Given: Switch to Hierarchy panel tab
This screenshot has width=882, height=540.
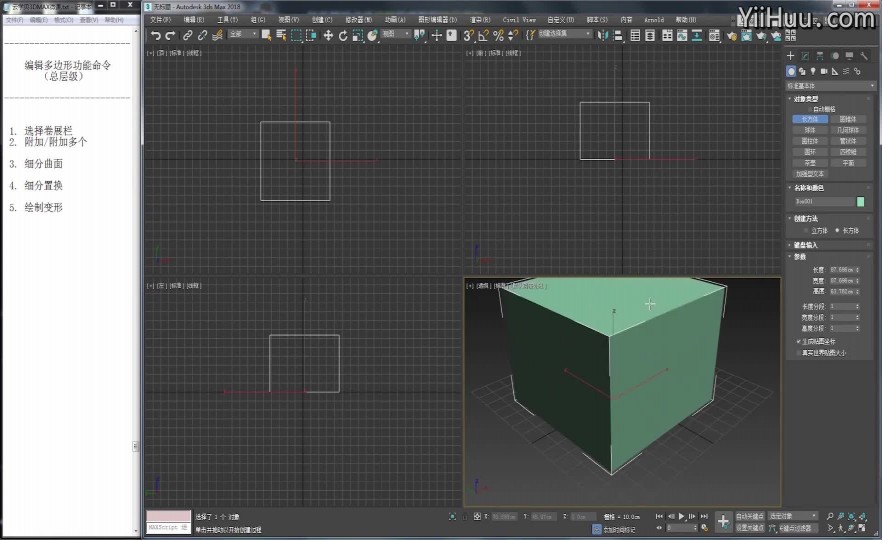Looking at the screenshot, I should (x=820, y=56).
